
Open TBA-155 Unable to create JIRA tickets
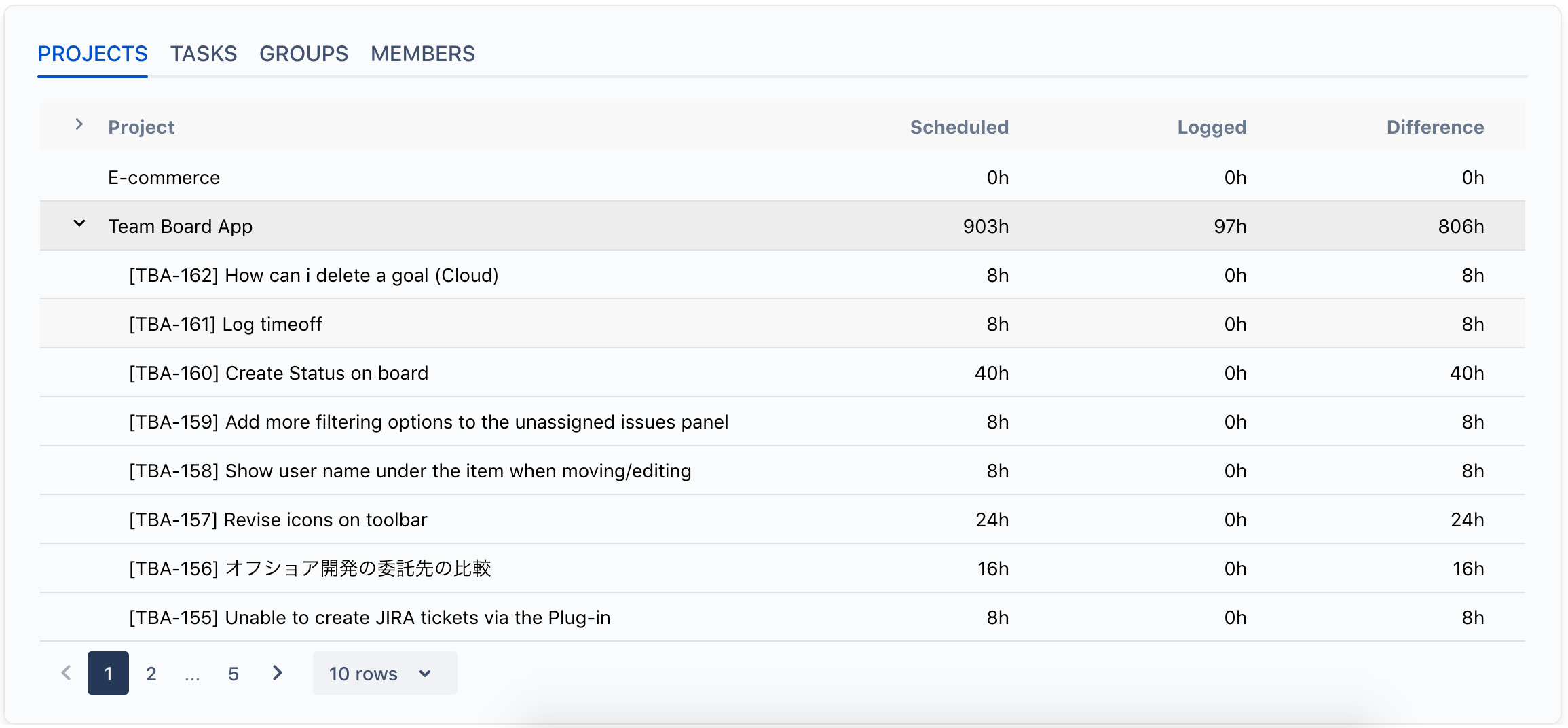[x=369, y=617]
